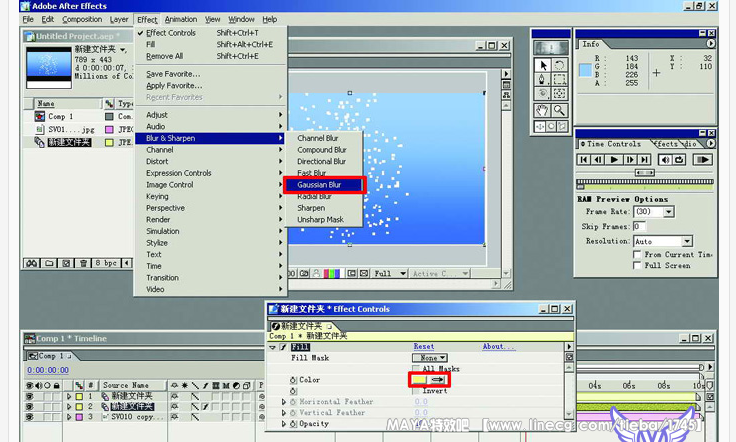736x442 pixels.
Task: Click Reset link for Fill effect
Action: 423,346
